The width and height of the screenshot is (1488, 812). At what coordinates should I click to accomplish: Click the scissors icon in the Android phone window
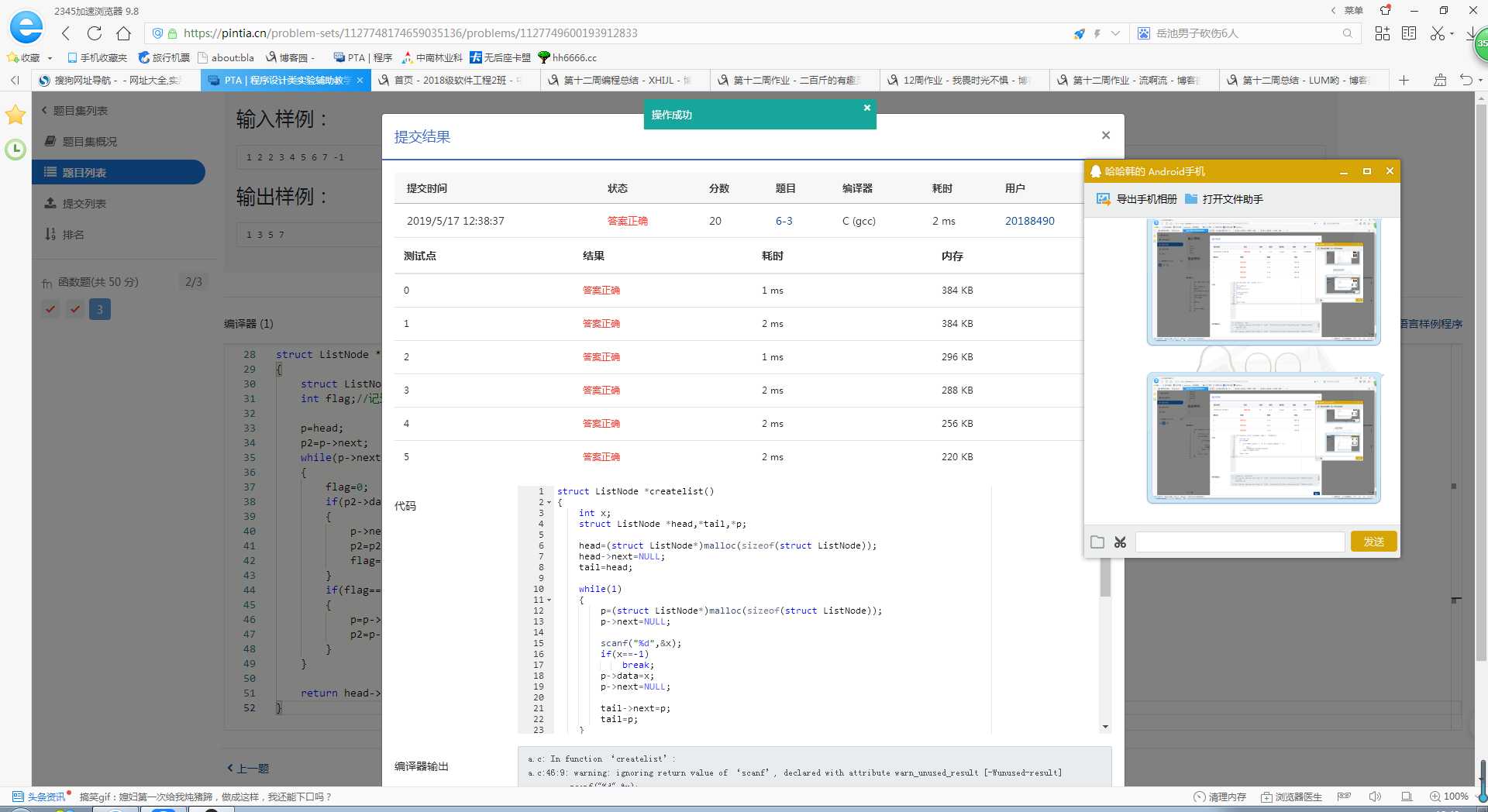1120,542
